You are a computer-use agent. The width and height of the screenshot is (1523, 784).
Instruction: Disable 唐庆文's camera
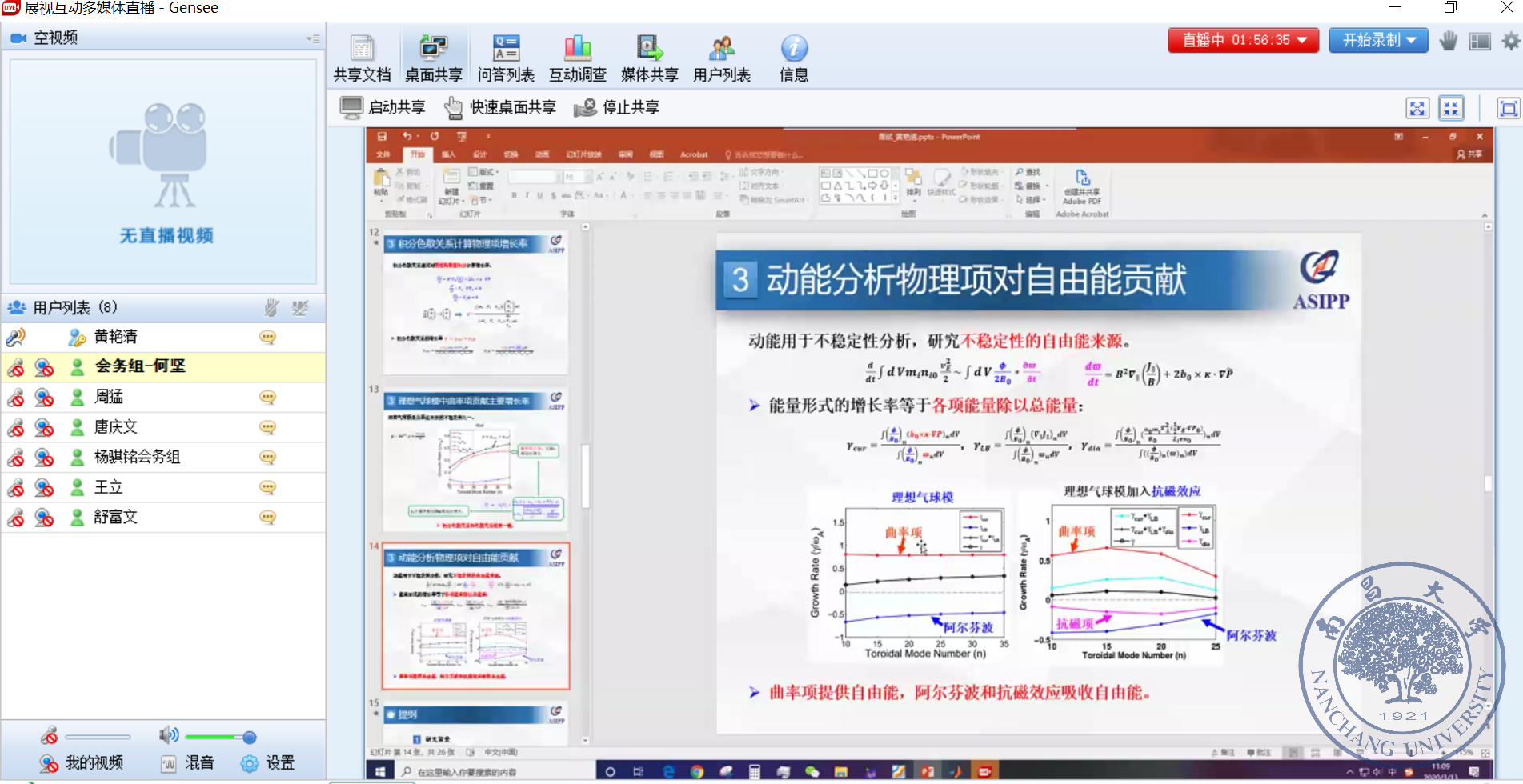(43, 427)
